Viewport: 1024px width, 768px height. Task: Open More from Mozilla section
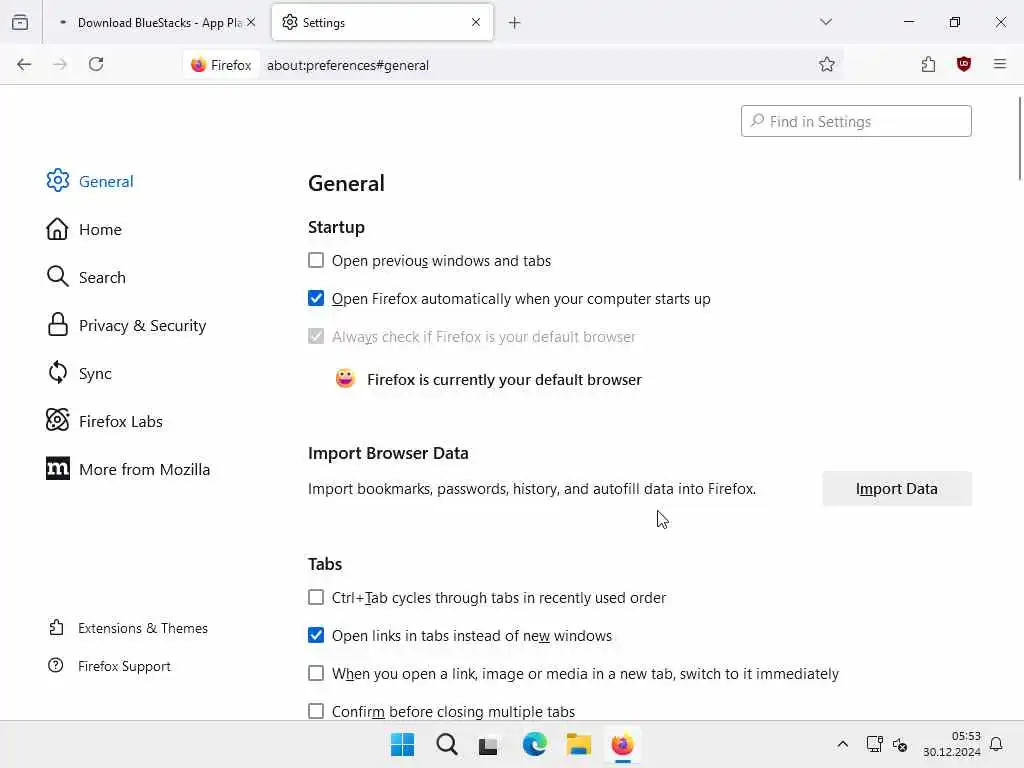click(129, 469)
